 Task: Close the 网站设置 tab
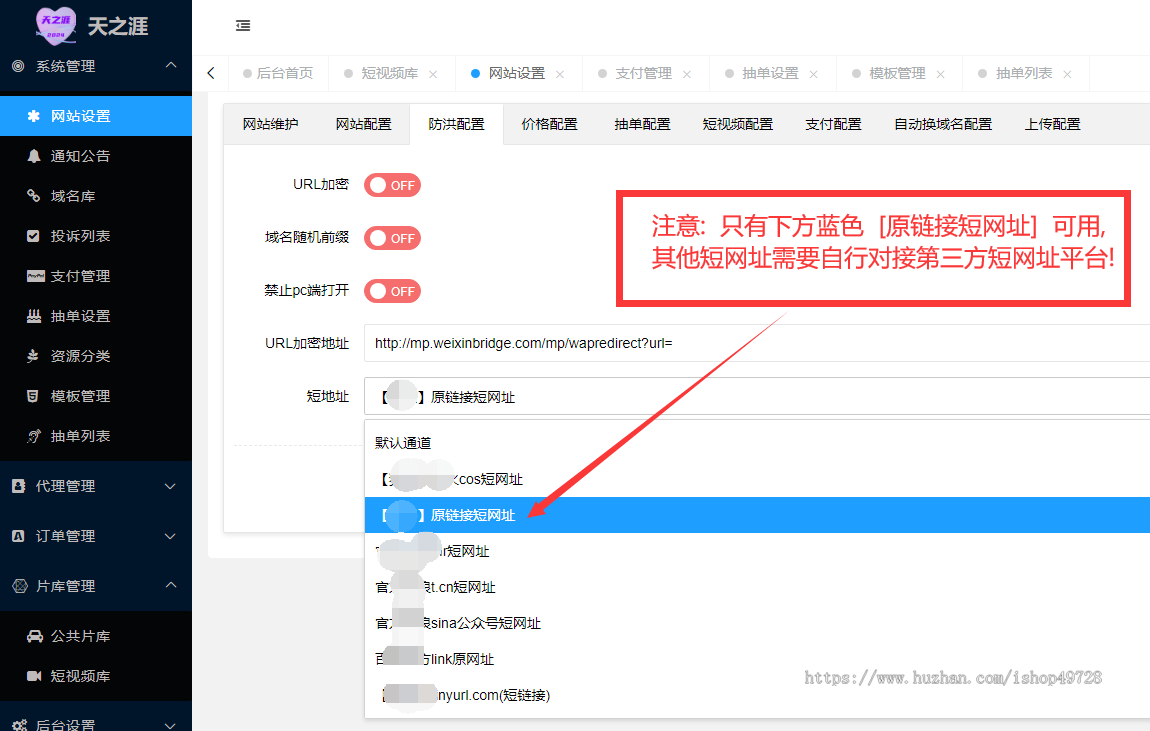(560, 74)
